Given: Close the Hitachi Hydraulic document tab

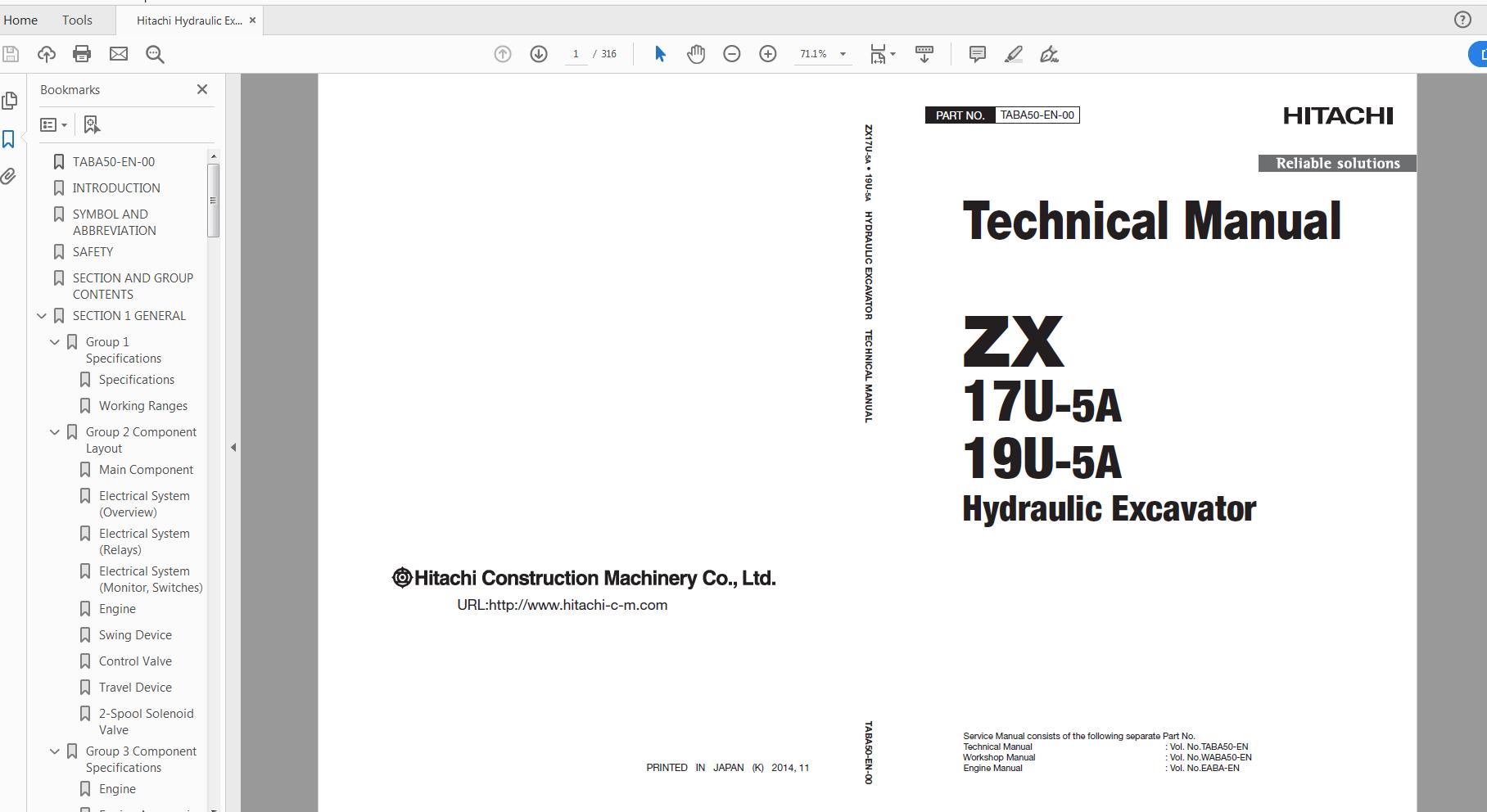Looking at the screenshot, I should click(x=252, y=20).
